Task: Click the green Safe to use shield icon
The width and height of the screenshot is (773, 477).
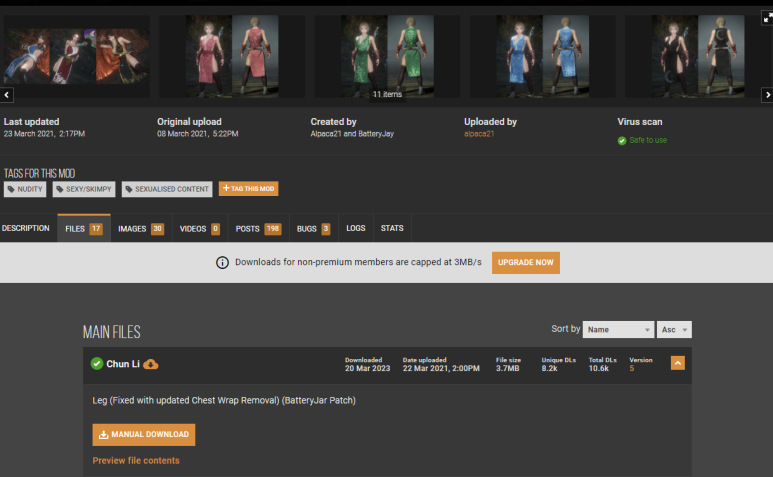Action: [622, 140]
